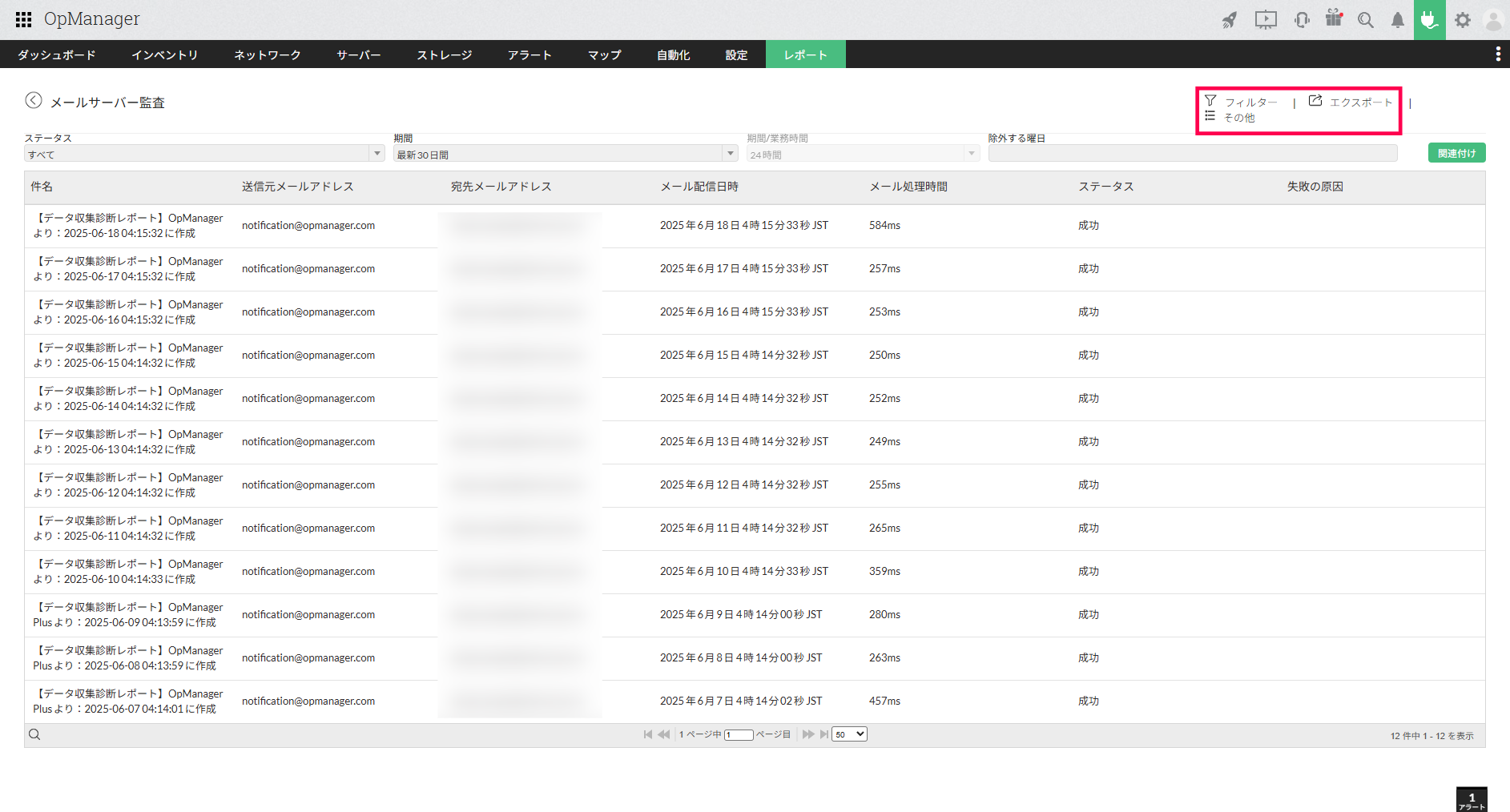Click the rocket quick-start icon
The height and width of the screenshot is (812, 1510).
coord(1229,20)
